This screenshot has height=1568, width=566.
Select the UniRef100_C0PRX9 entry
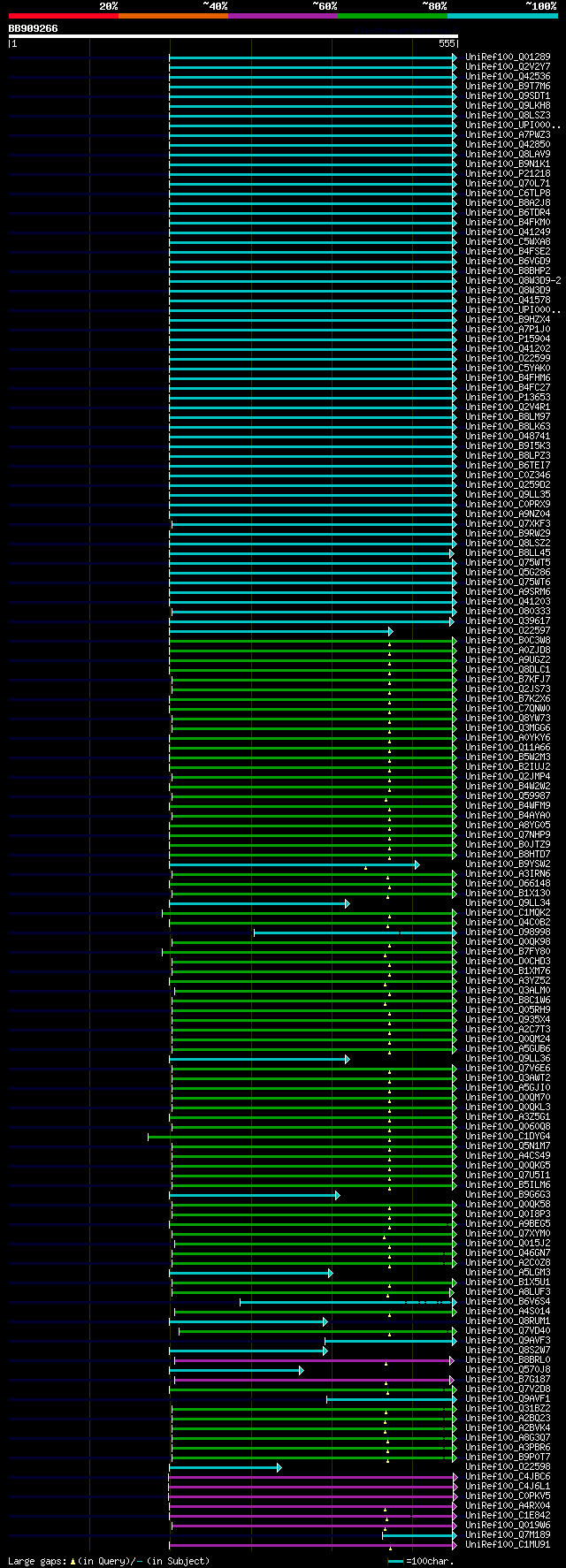pyautogui.click(x=508, y=504)
